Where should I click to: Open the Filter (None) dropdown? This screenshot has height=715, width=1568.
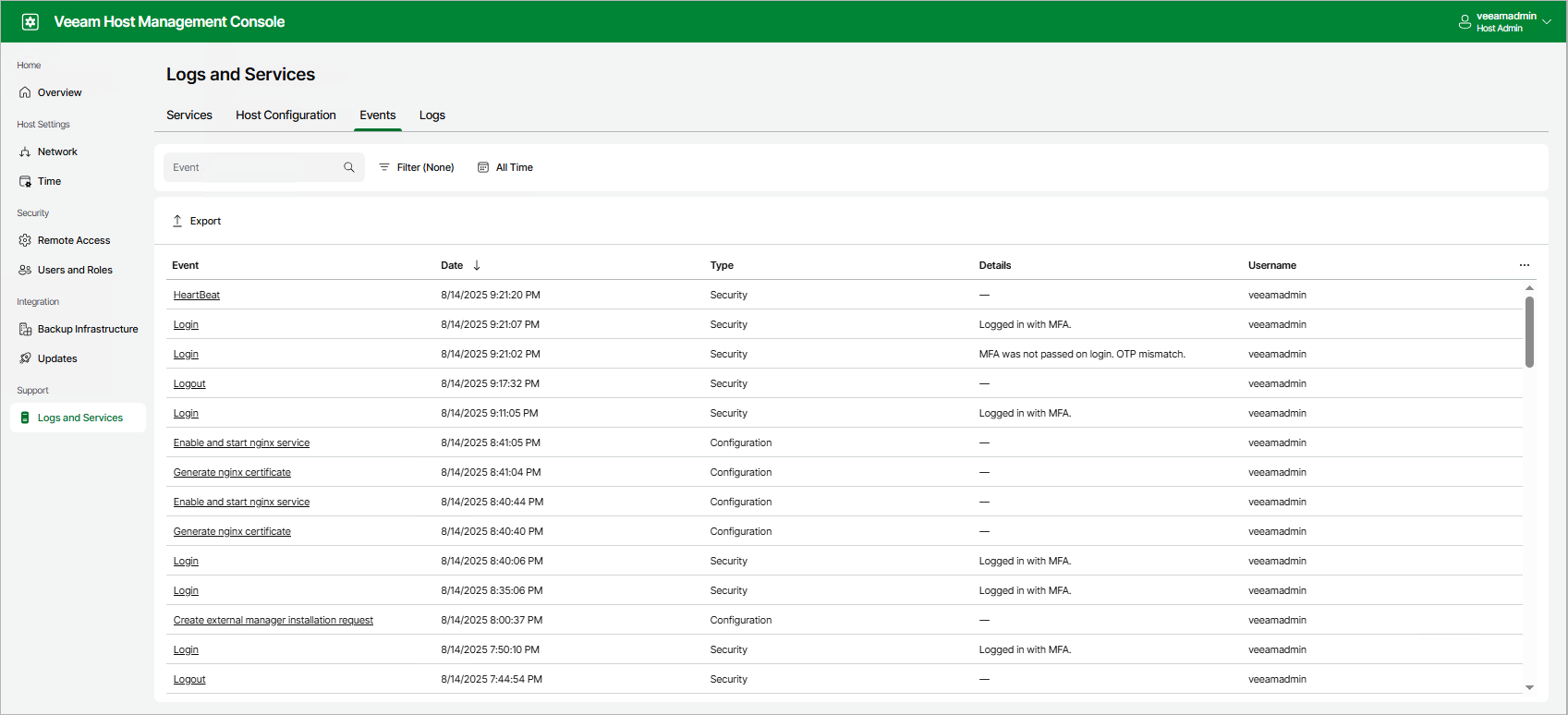tap(417, 167)
